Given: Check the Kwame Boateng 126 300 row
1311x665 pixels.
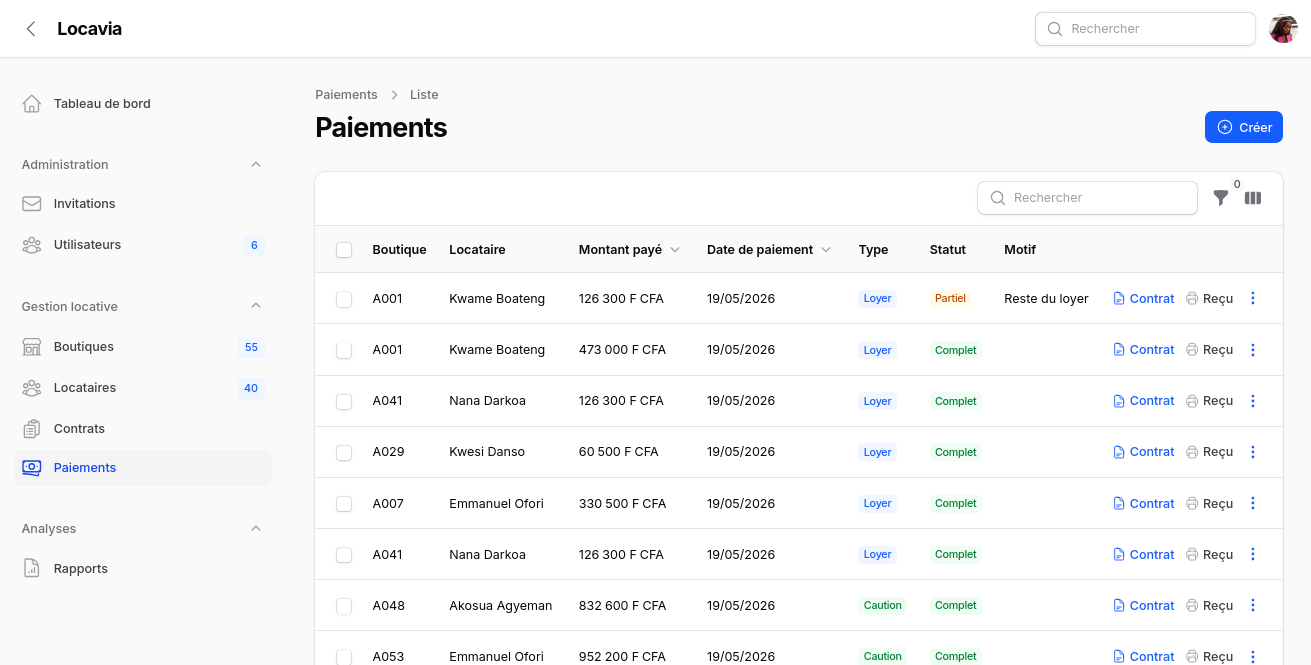Looking at the screenshot, I should point(344,299).
